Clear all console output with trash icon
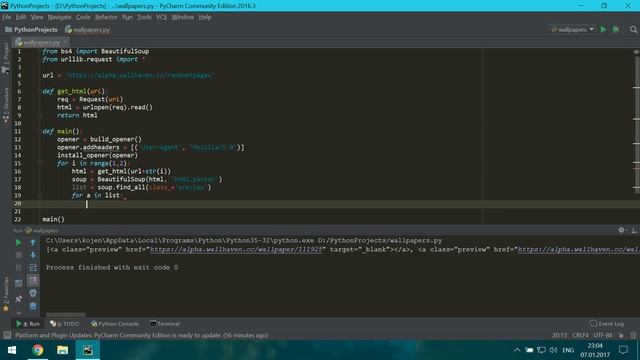The height and width of the screenshot is (360, 640). coord(33,306)
